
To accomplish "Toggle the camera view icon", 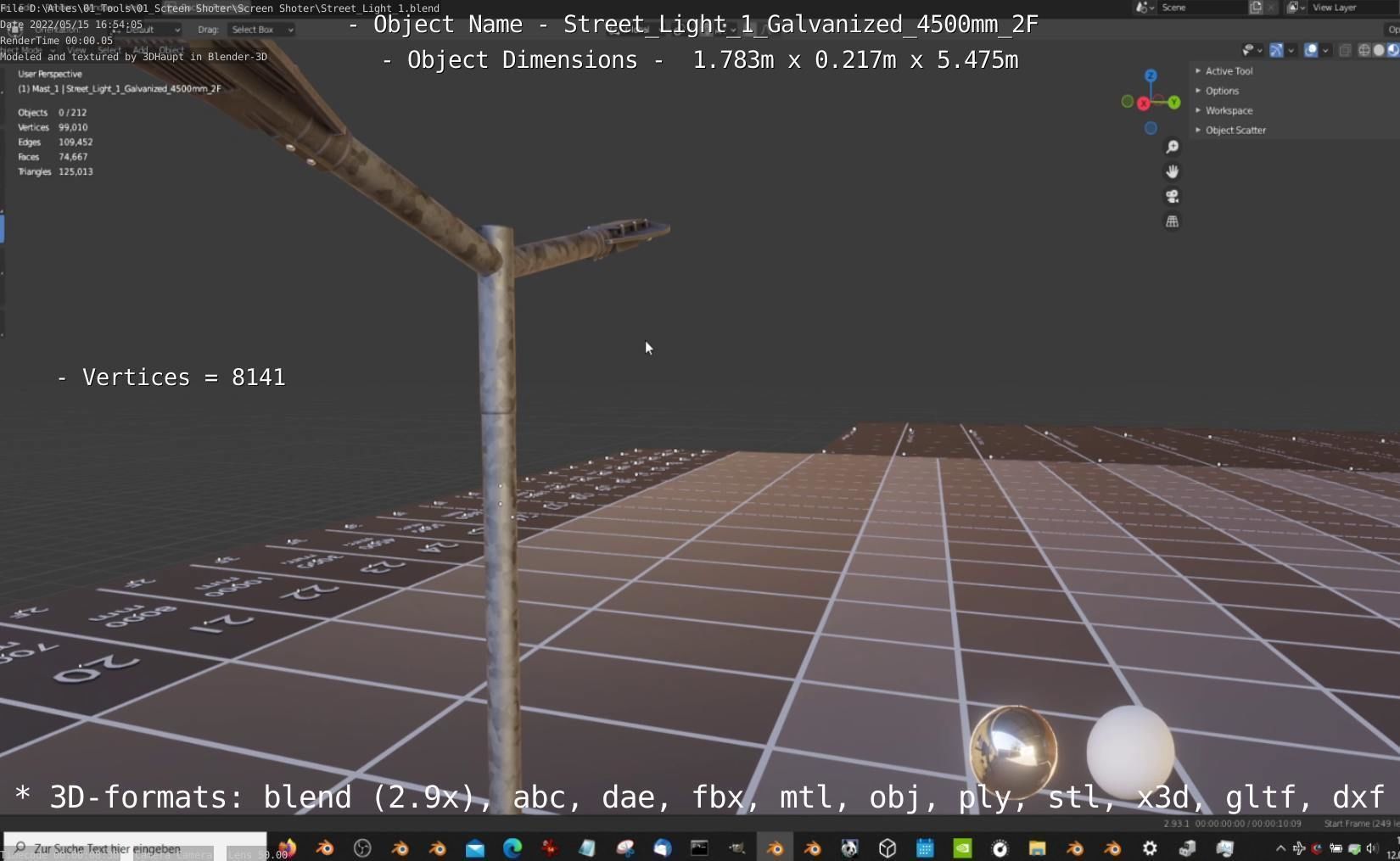I will [x=1172, y=196].
